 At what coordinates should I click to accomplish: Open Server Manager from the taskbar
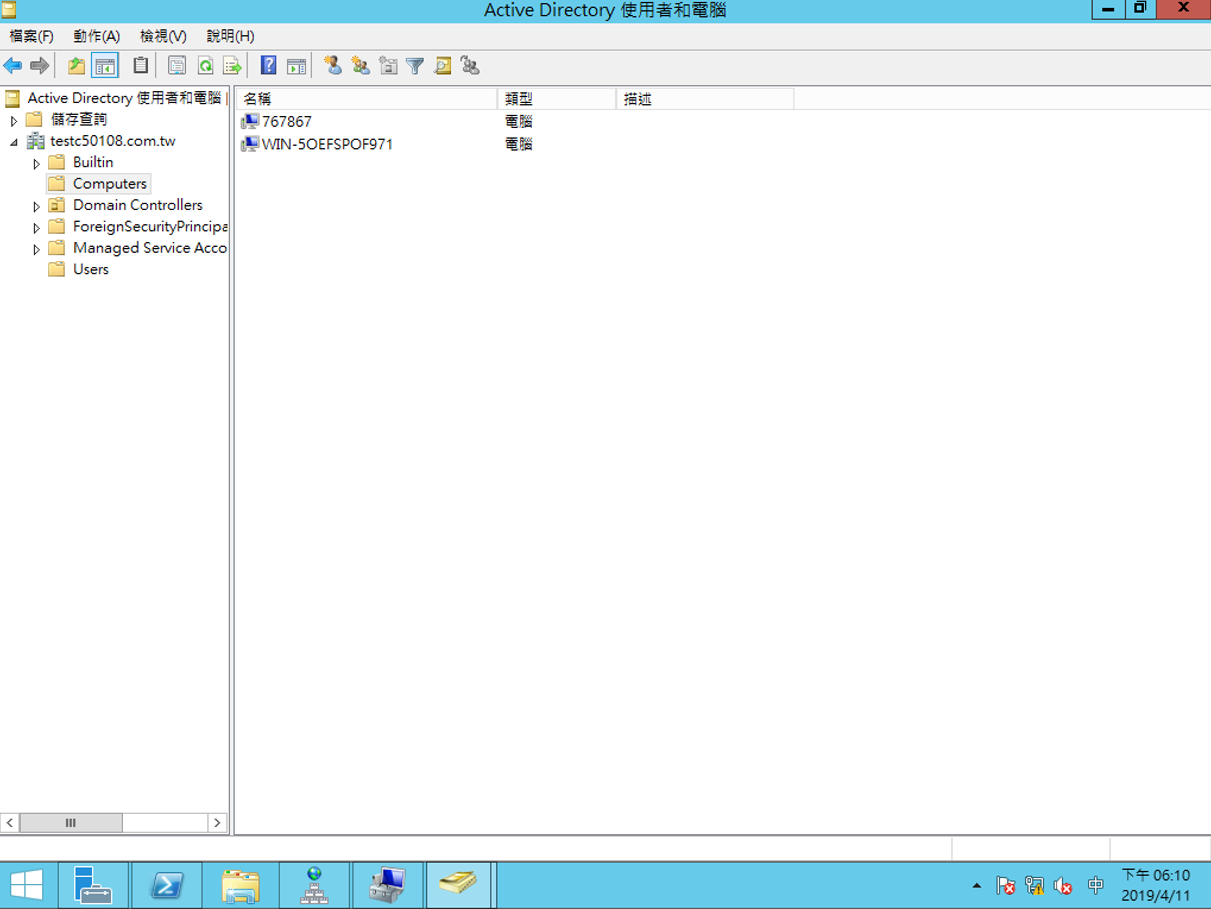coord(93,885)
